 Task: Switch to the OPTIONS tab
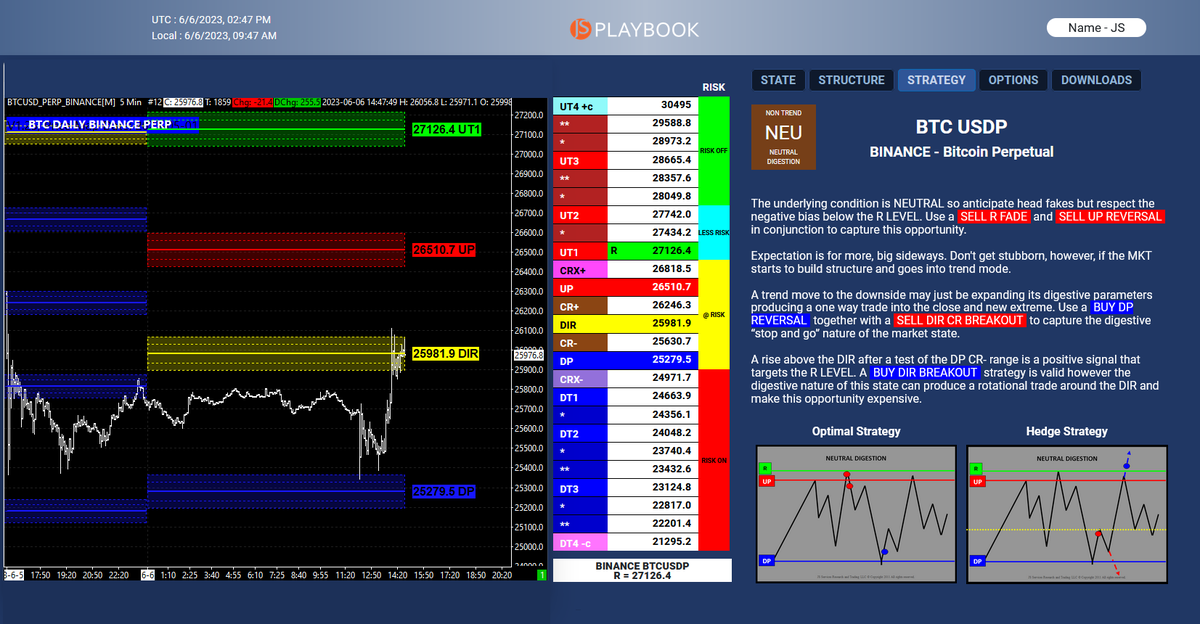click(1013, 80)
